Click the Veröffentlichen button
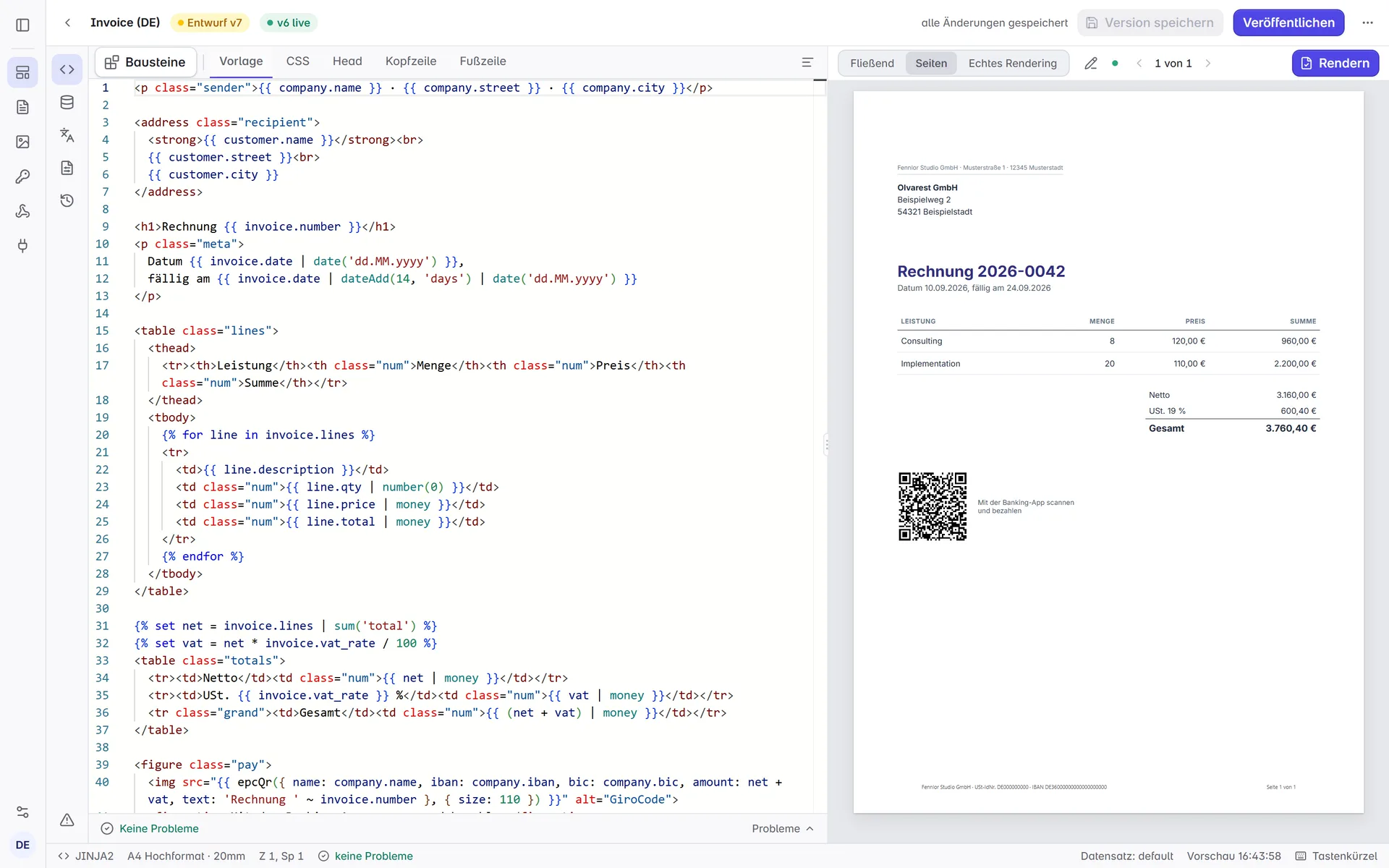 tap(1288, 22)
